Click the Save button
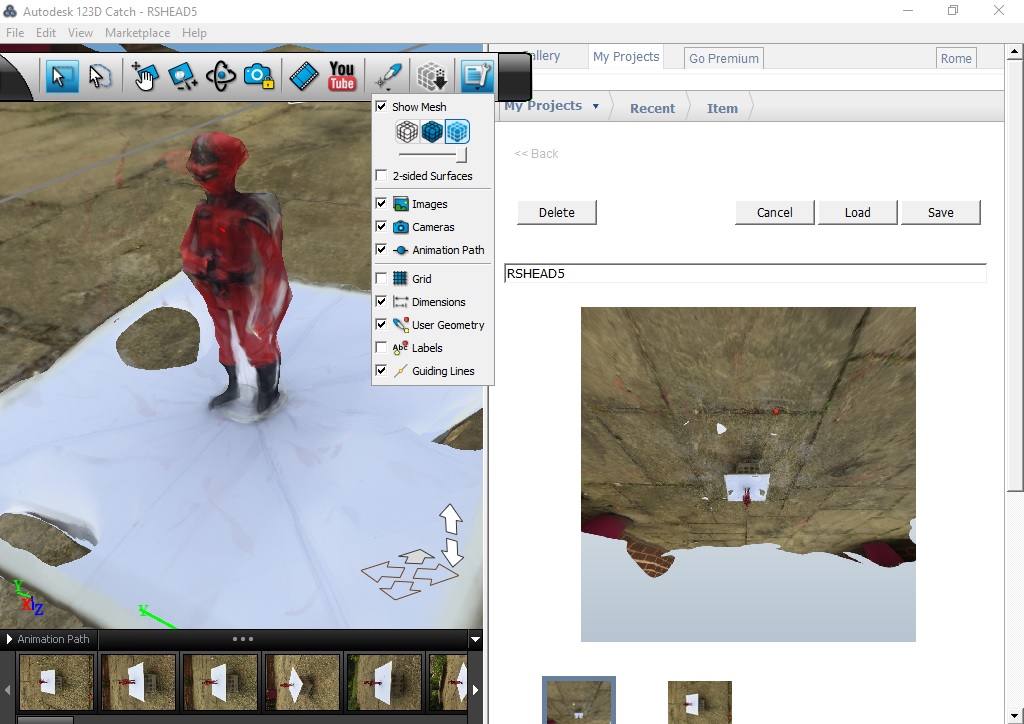 940,212
